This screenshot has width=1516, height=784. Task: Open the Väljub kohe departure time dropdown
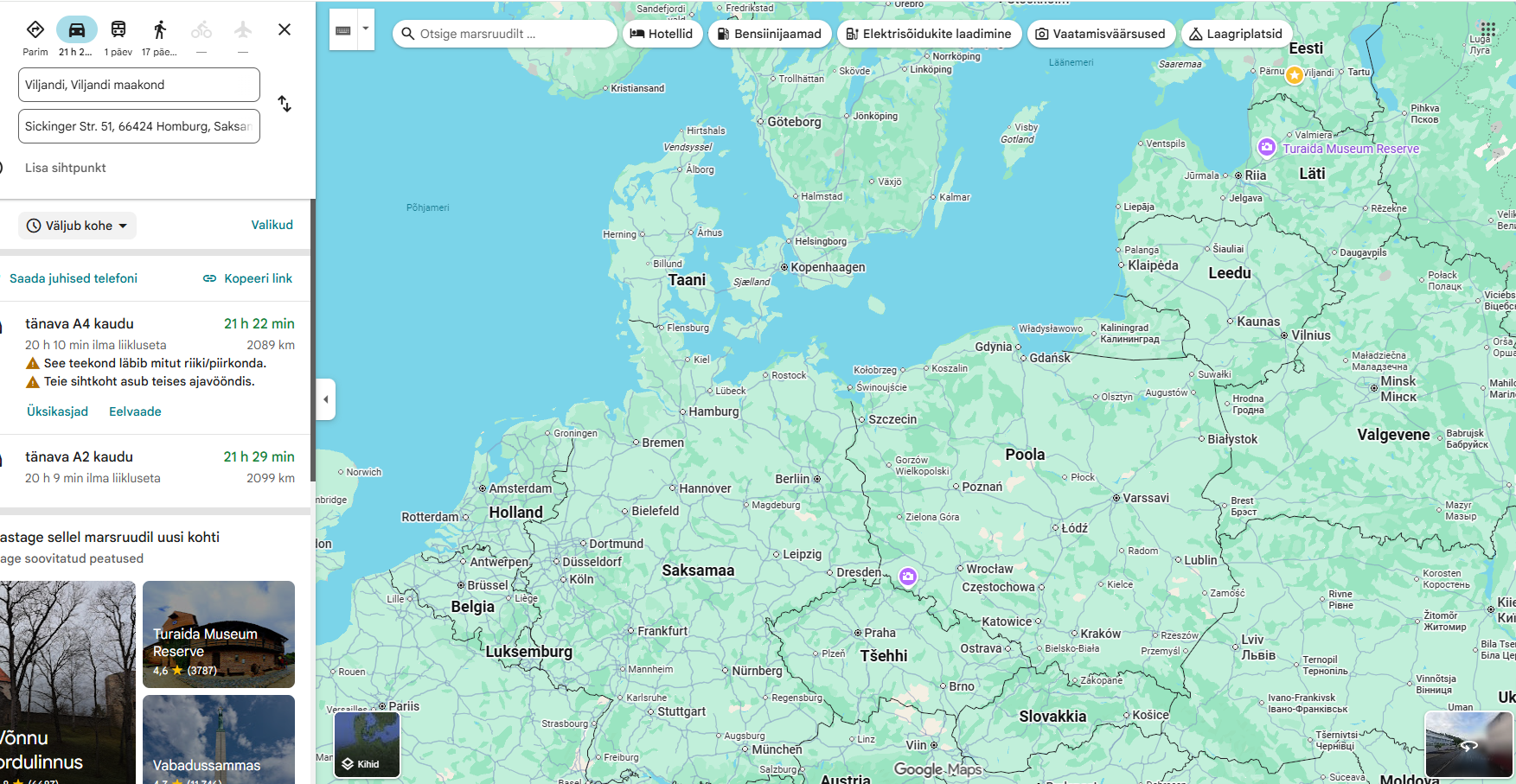tap(78, 226)
